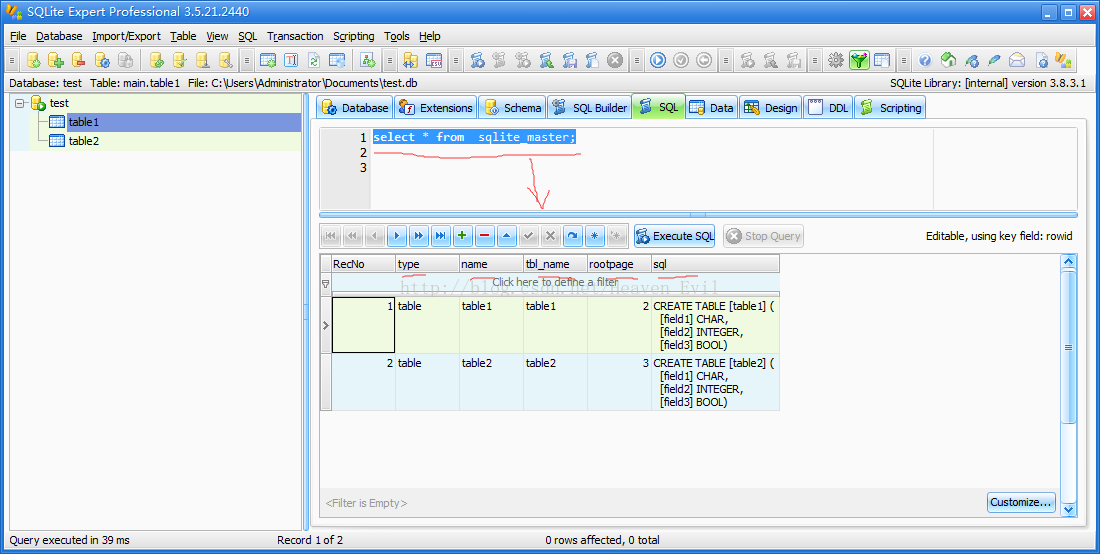Switch to the DDL tab

(x=828, y=107)
